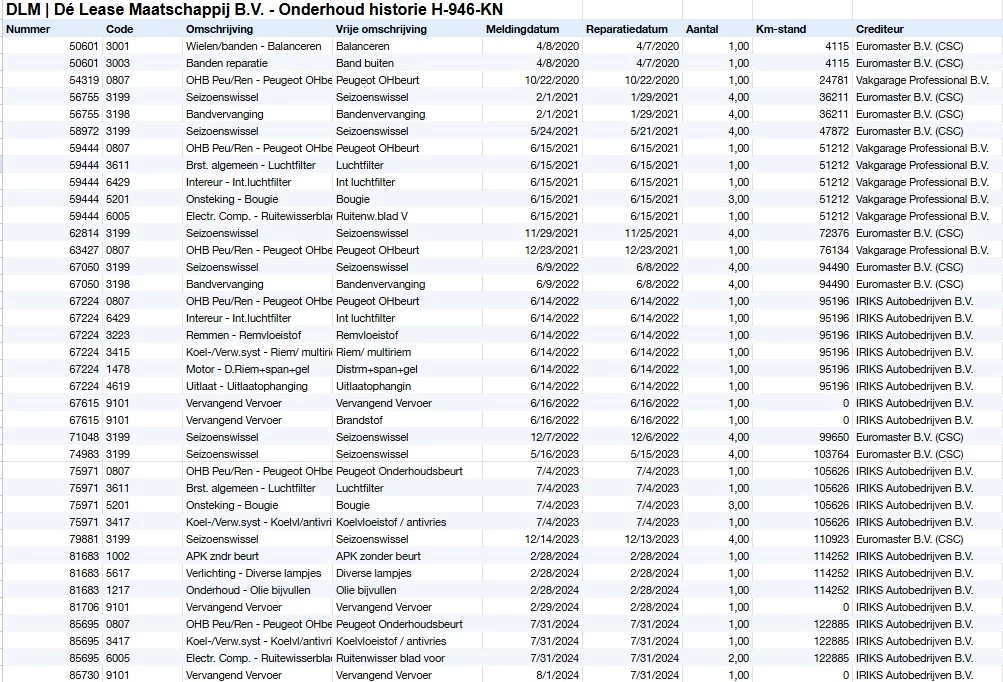Image resolution: width=1003 pixels, height=682 pixels.
Task: Select the Remvloeistof free description cell
Action: [369, 335]
